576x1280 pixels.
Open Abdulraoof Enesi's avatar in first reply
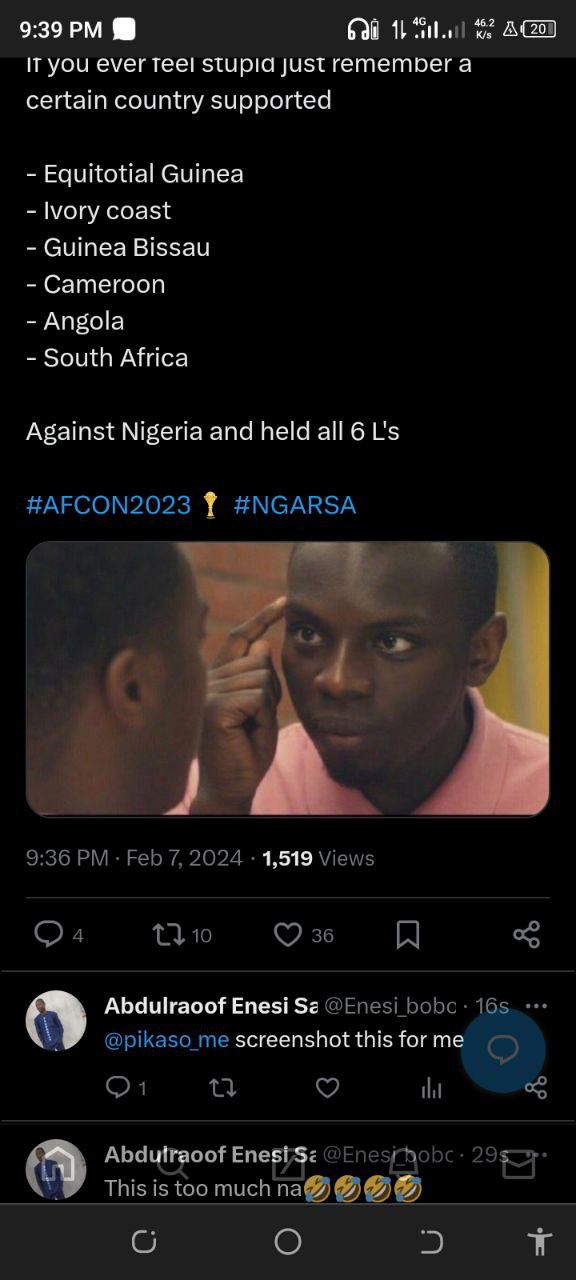point(56,1021)
